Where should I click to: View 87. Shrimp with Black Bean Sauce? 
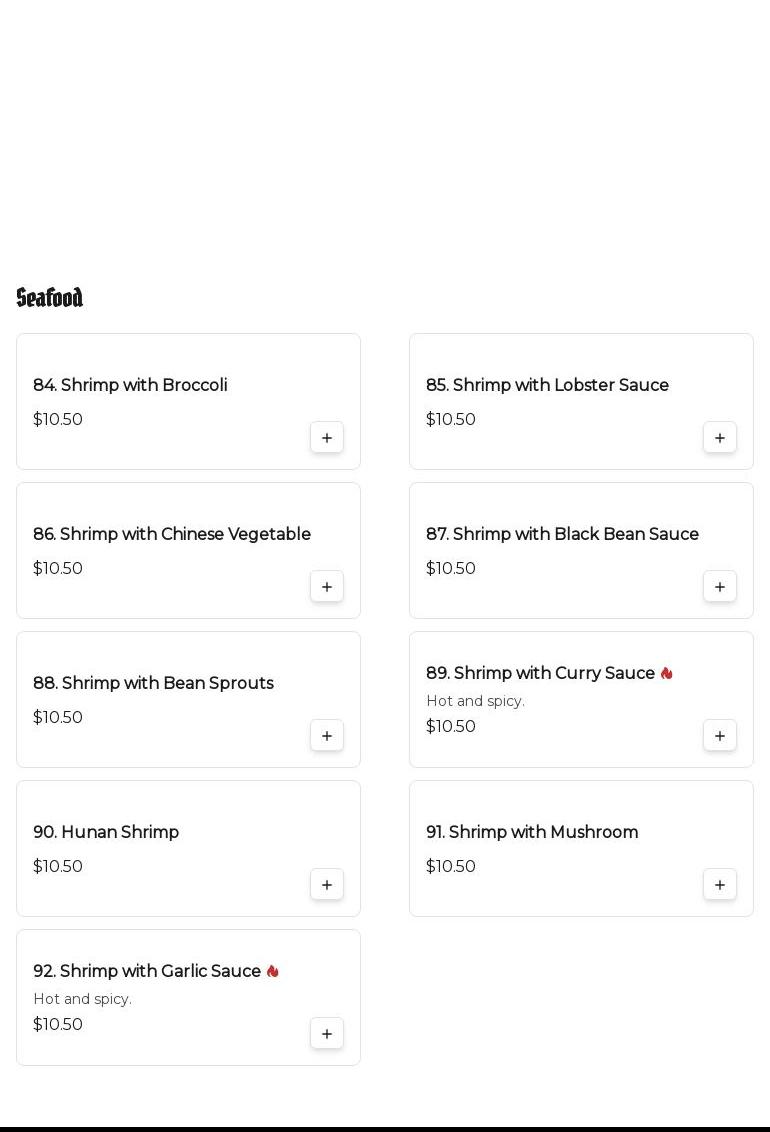562,534
